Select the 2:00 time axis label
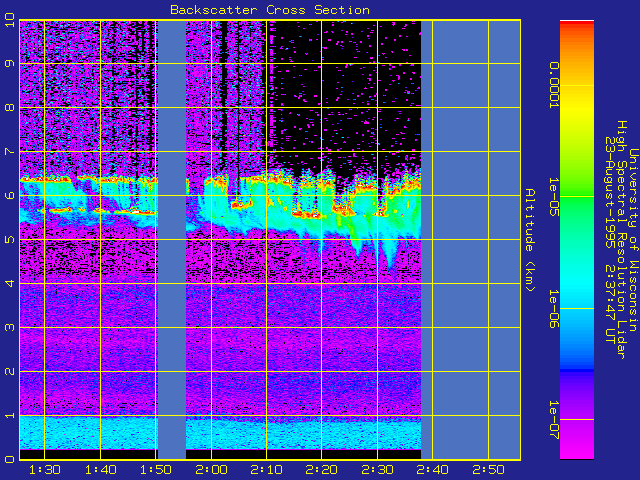Viewport: 640px width, 480px height. click(x=211, y=470)
